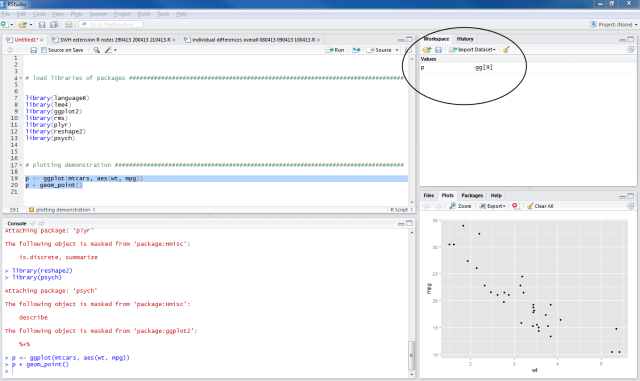Open the Build menu
The width and height of the screenshot is (640, 381).
coord(144,14)
